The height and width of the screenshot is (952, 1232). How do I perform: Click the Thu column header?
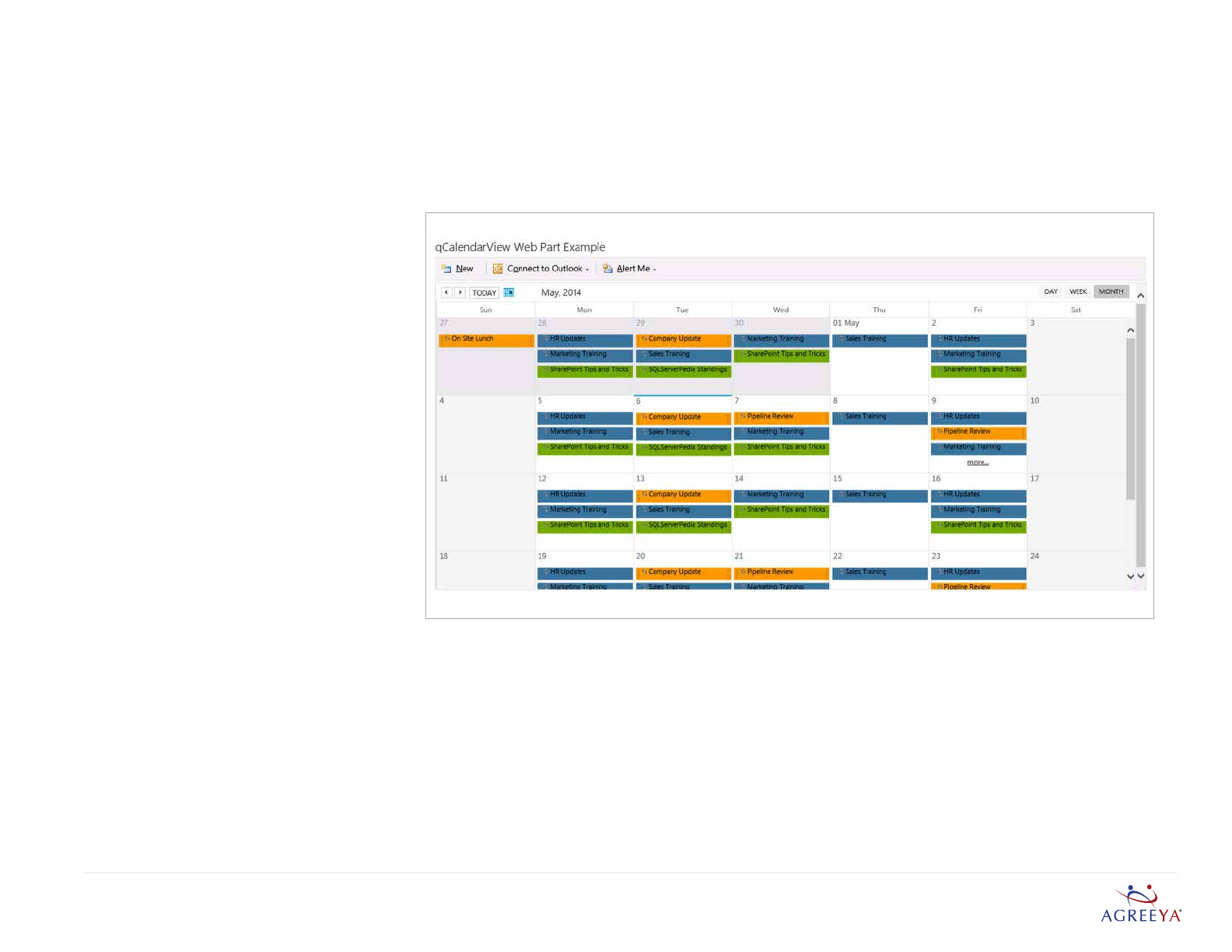879,310
